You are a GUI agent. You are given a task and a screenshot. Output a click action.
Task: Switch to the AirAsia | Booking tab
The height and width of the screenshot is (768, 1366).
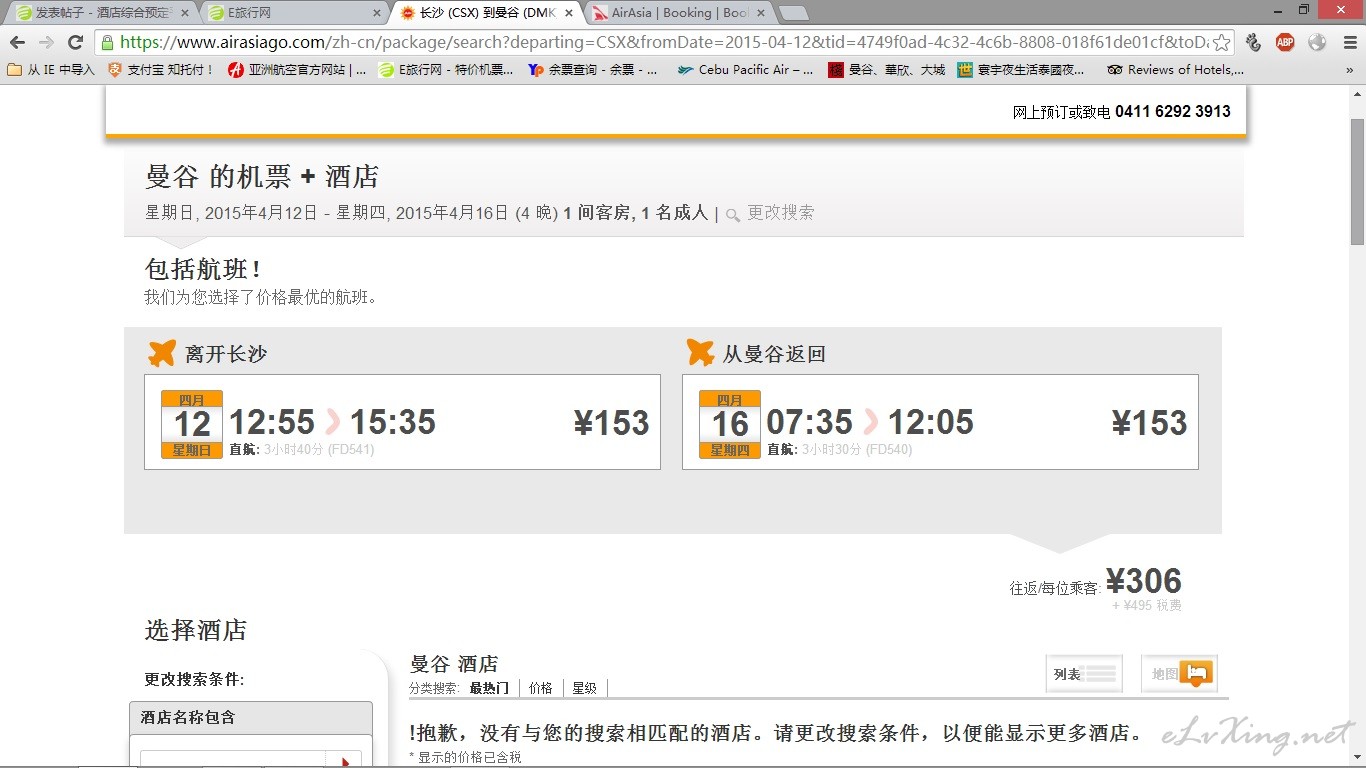(678, 13)
